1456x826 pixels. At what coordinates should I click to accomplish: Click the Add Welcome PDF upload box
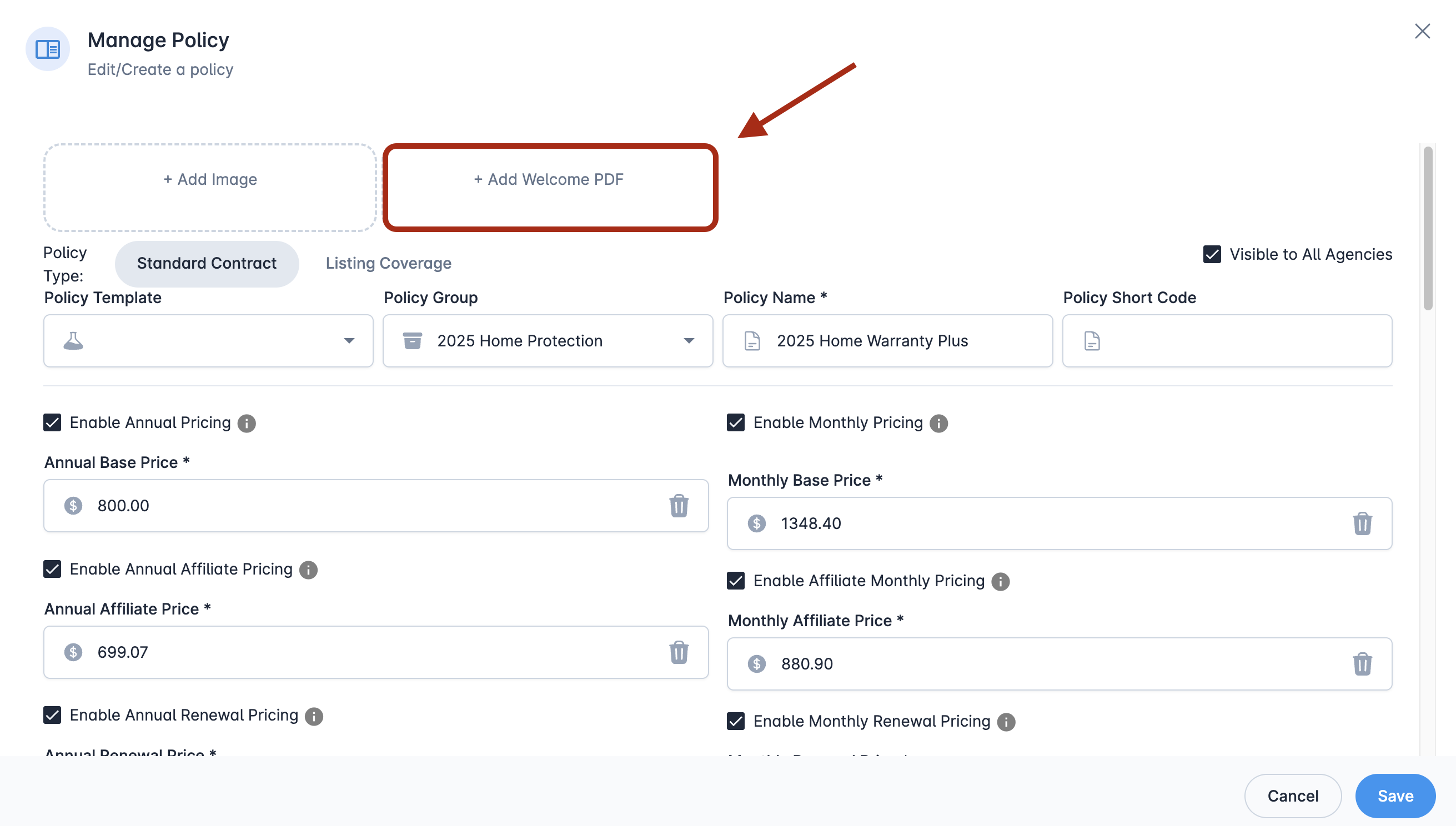click(x=549, y=187)
